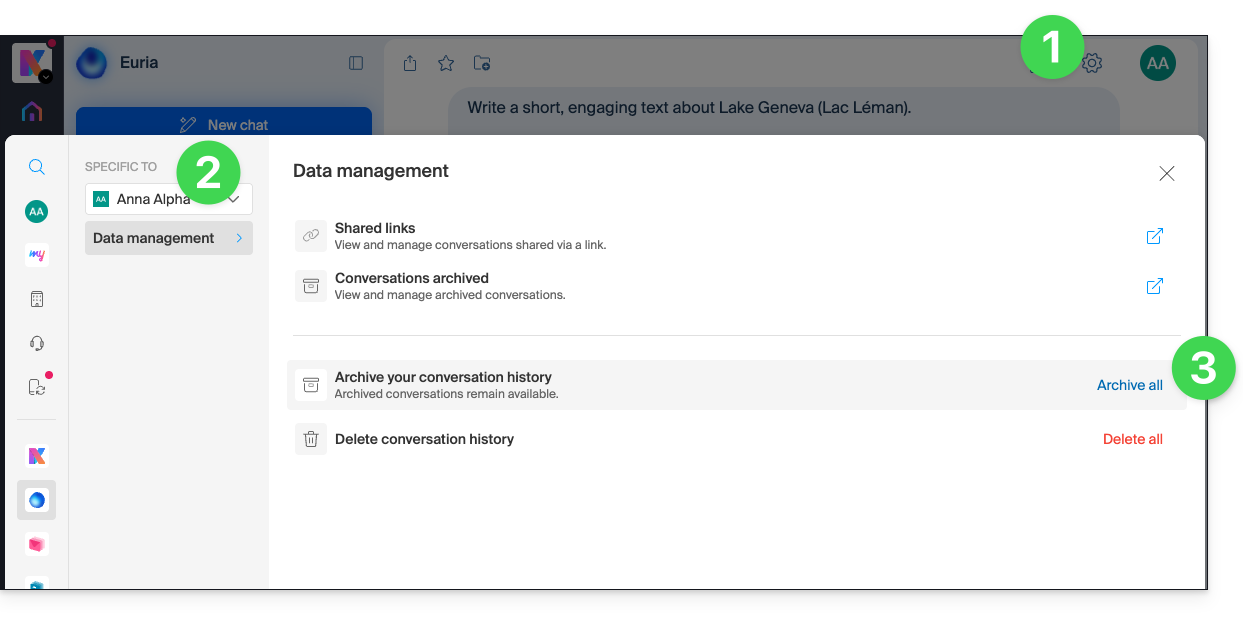1243x625 pixels.
Task: Start a New chat
Action: 224,125
